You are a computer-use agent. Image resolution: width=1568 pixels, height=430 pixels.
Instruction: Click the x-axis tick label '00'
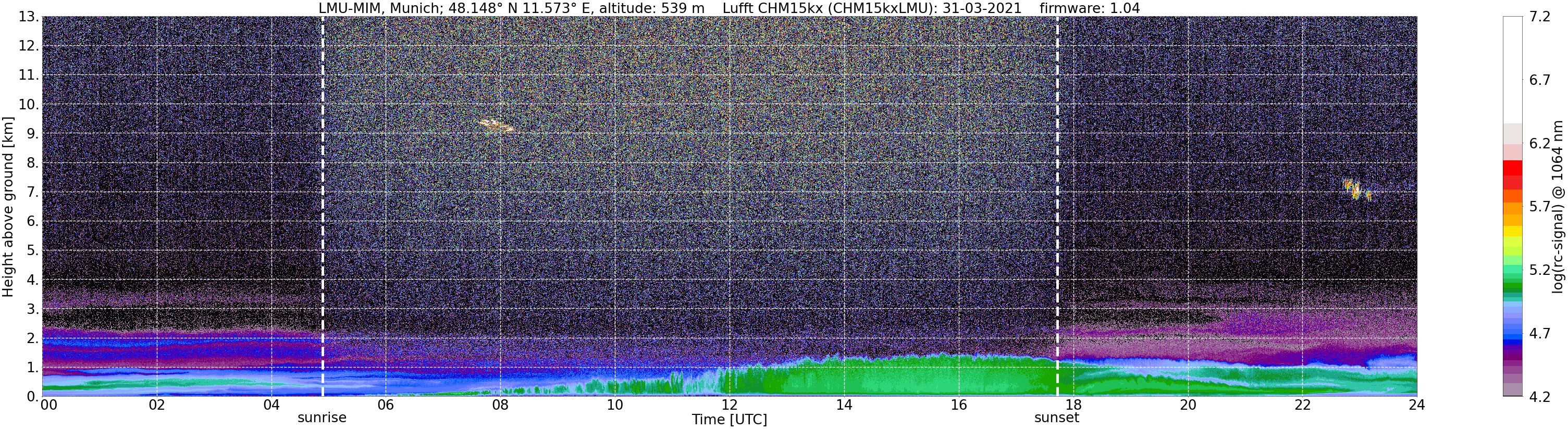[48, 405]
